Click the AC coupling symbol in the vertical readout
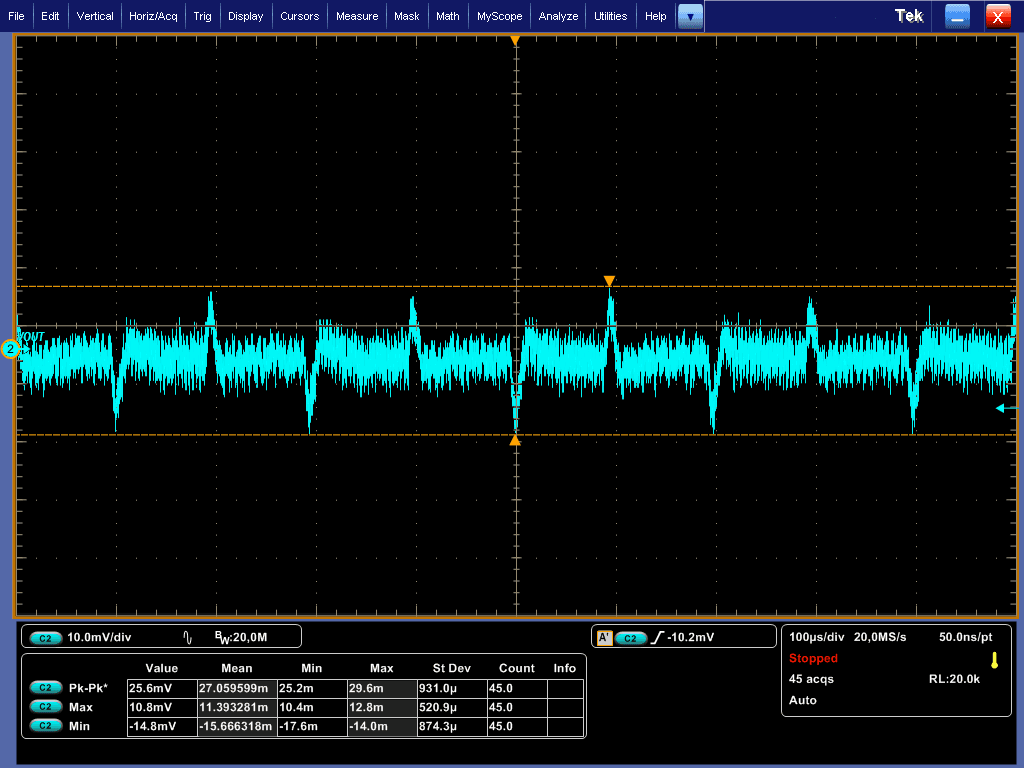 pos(188,637)
